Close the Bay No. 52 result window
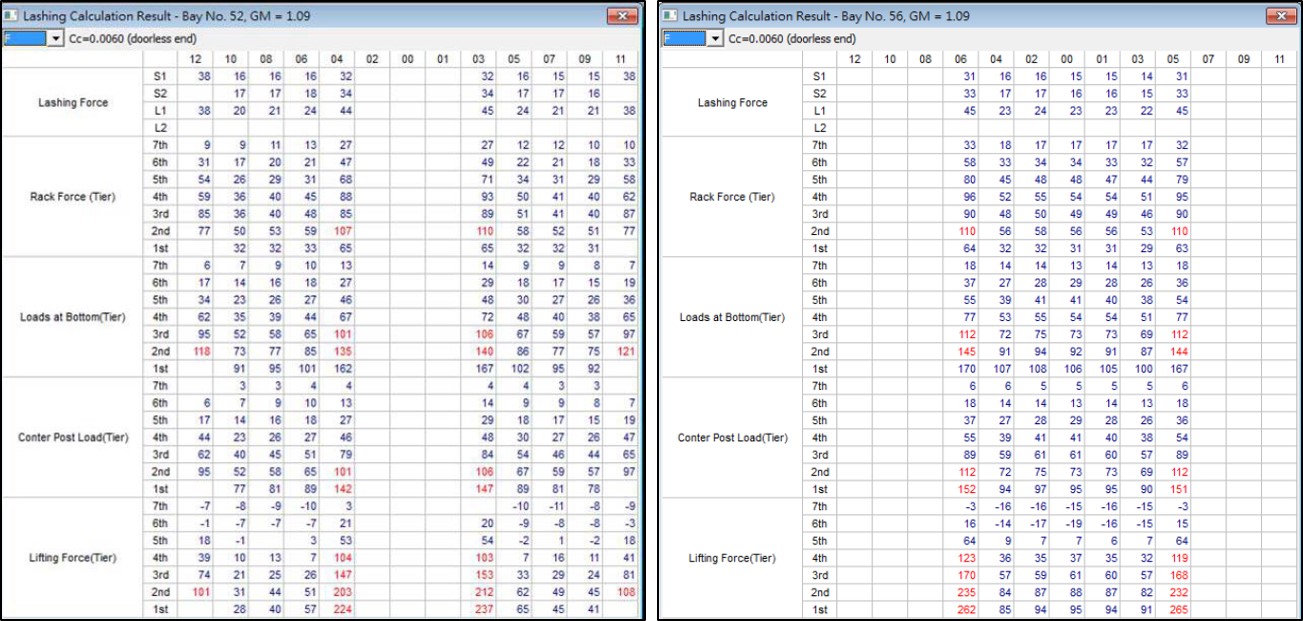The height and width of the screenshot is (621, 1303). tap(622, 16)
